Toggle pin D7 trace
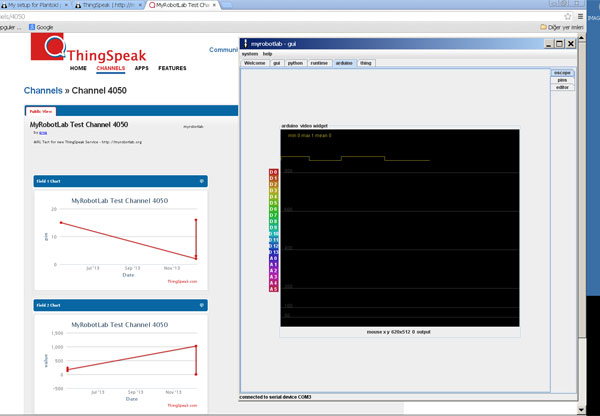 (273, 215)
